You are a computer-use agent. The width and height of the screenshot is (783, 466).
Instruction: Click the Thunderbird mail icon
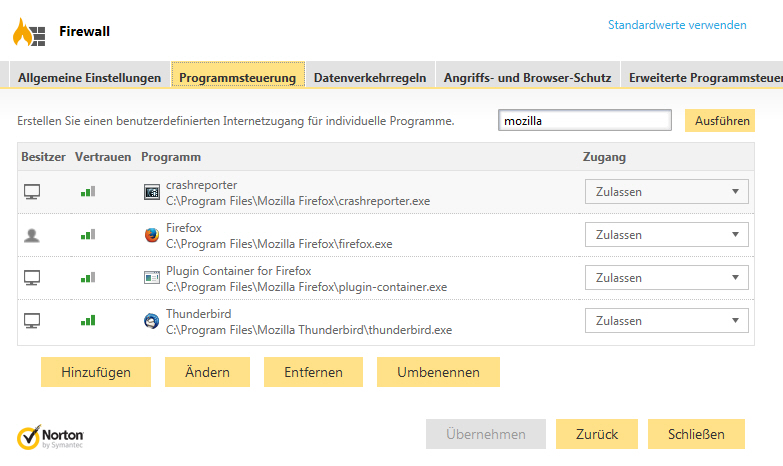[x=151, y=321]
